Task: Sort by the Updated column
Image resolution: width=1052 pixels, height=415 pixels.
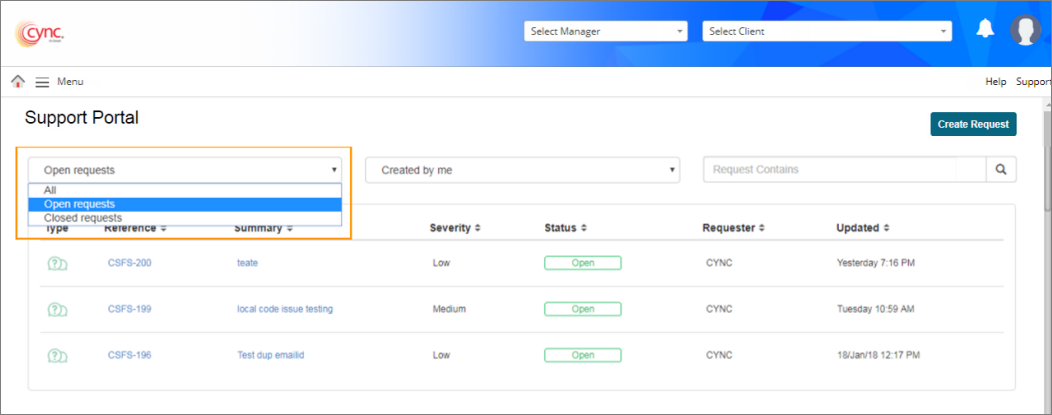Action: (862, 228)
